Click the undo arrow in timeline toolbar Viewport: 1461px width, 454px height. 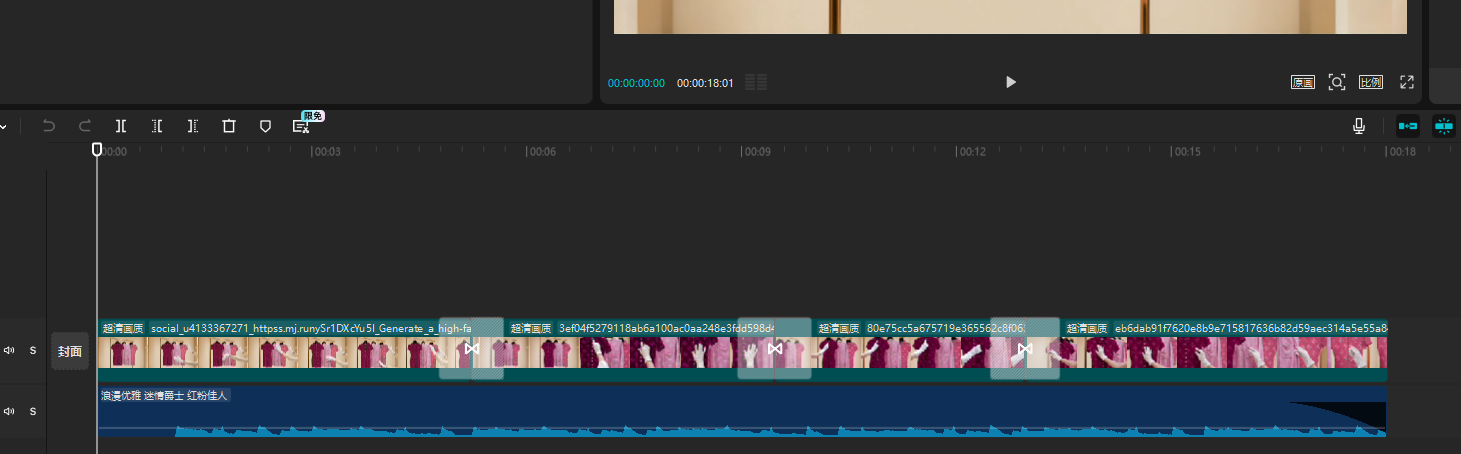[x=49, y=126]
